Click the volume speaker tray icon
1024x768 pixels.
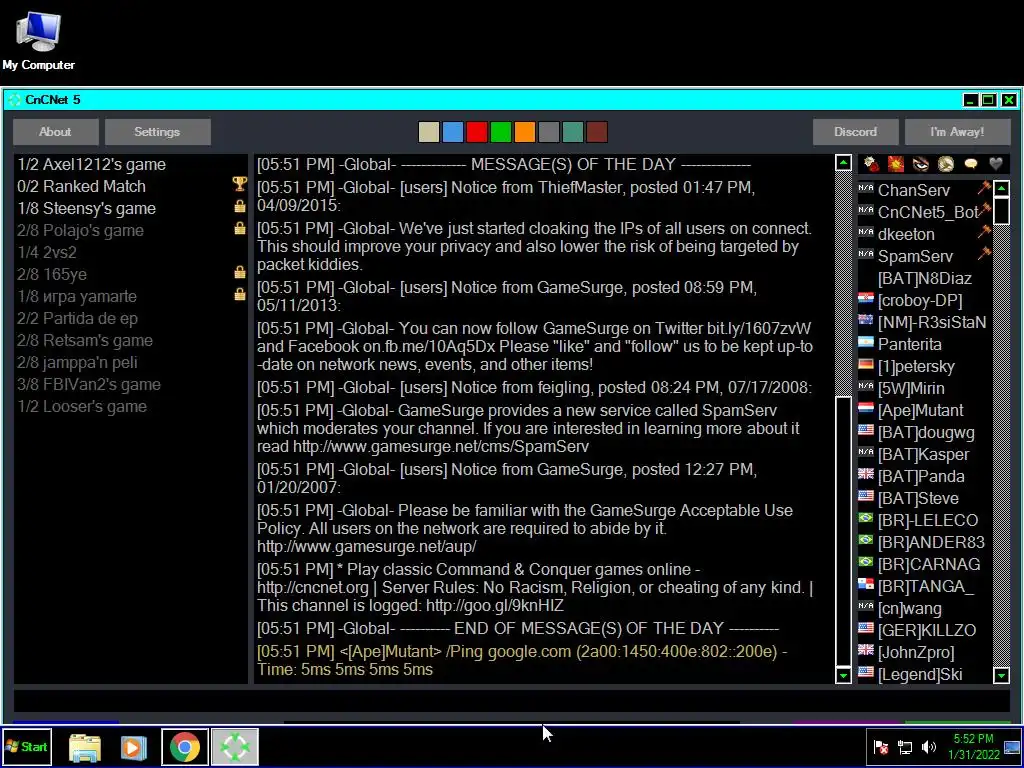coord(929,747)
